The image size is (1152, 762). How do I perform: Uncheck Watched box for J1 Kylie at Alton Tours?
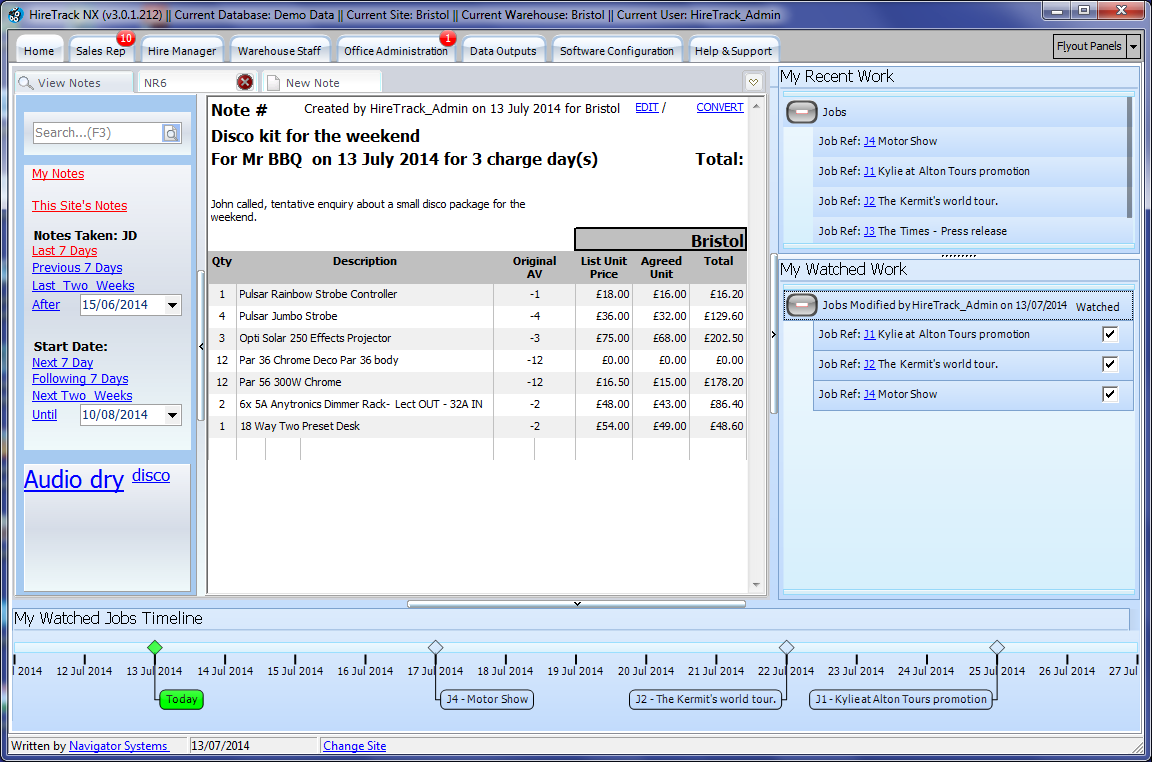1110,334
